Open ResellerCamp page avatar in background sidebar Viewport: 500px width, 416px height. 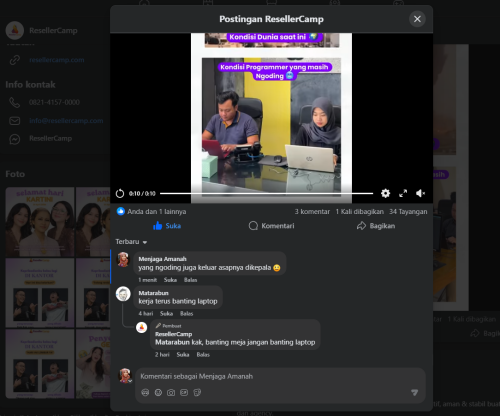[15, 31]
